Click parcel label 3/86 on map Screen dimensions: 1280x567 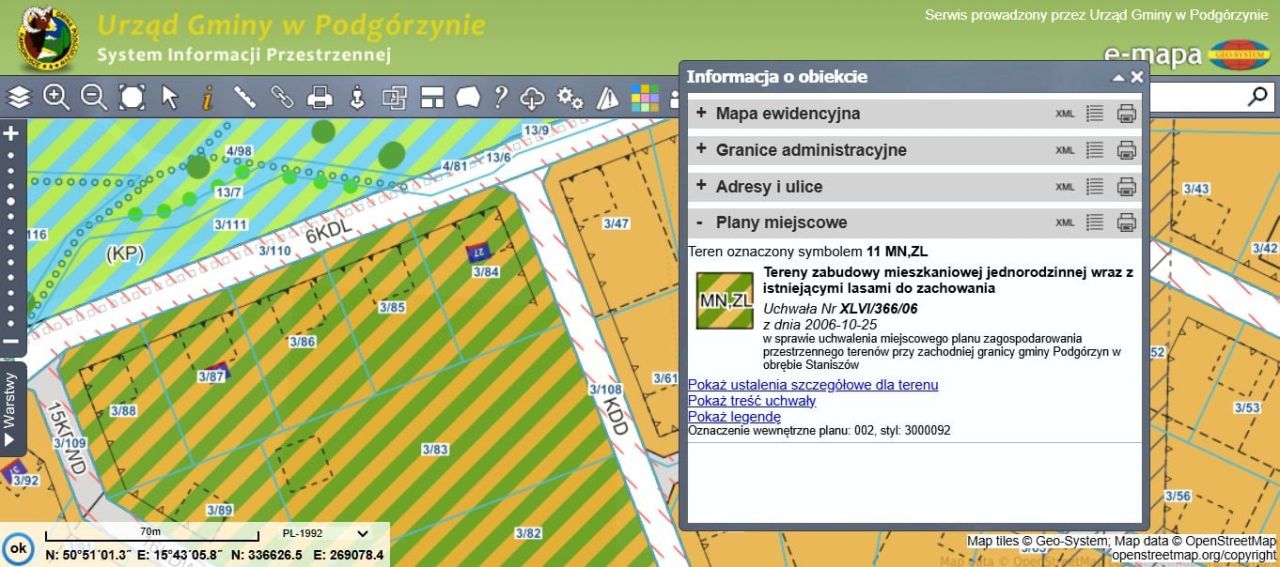pos(302,342)
